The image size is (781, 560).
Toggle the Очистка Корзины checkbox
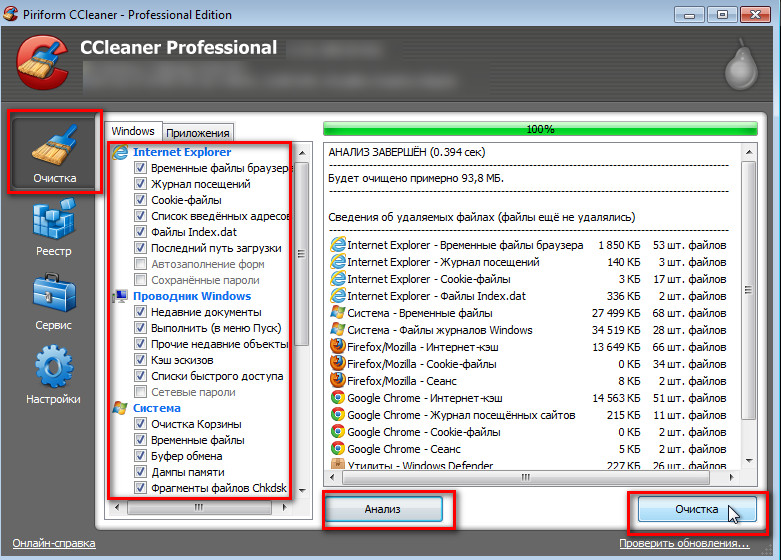click(141, 424)
